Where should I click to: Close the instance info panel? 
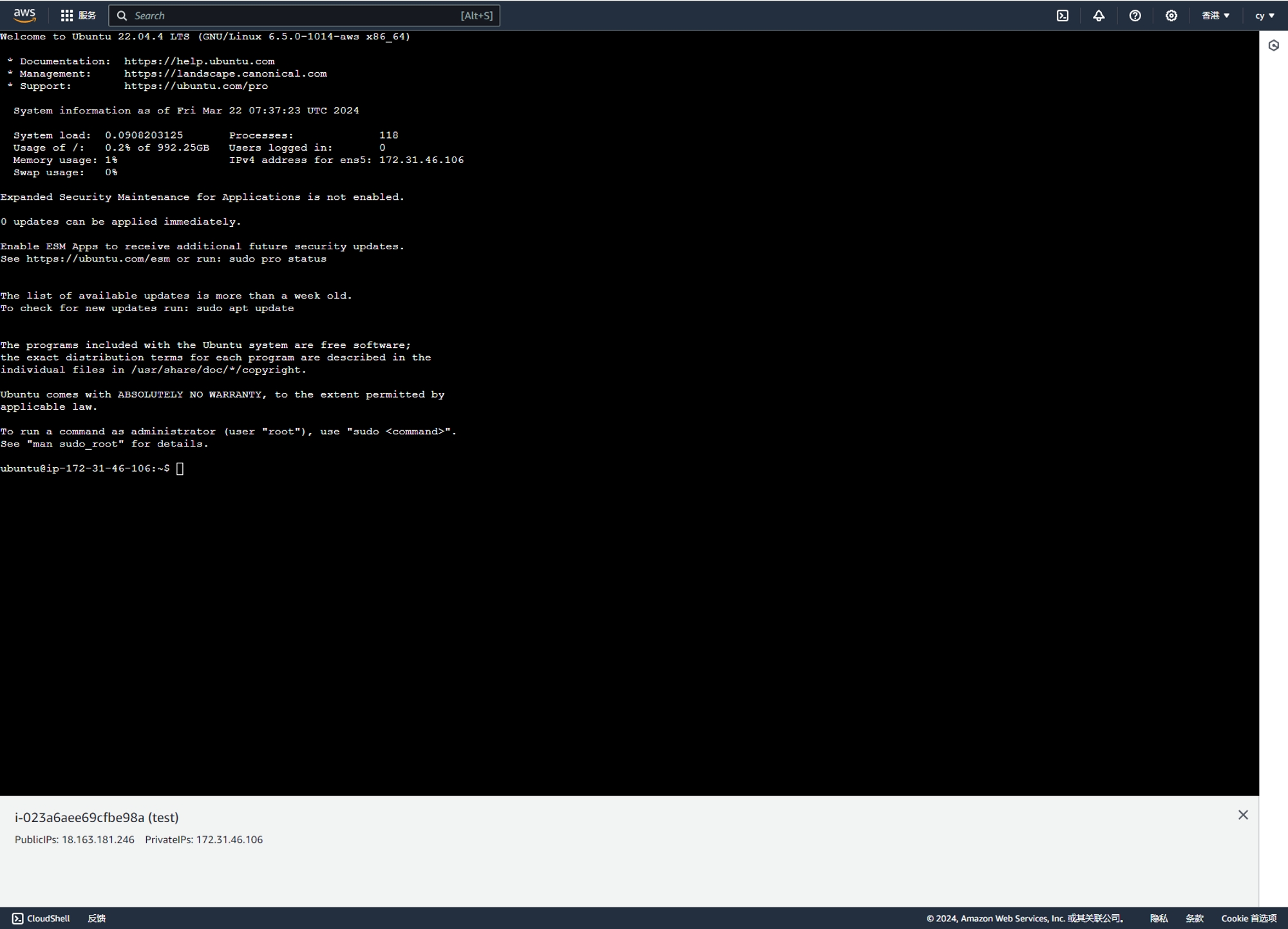click(x=1243, y=815)
